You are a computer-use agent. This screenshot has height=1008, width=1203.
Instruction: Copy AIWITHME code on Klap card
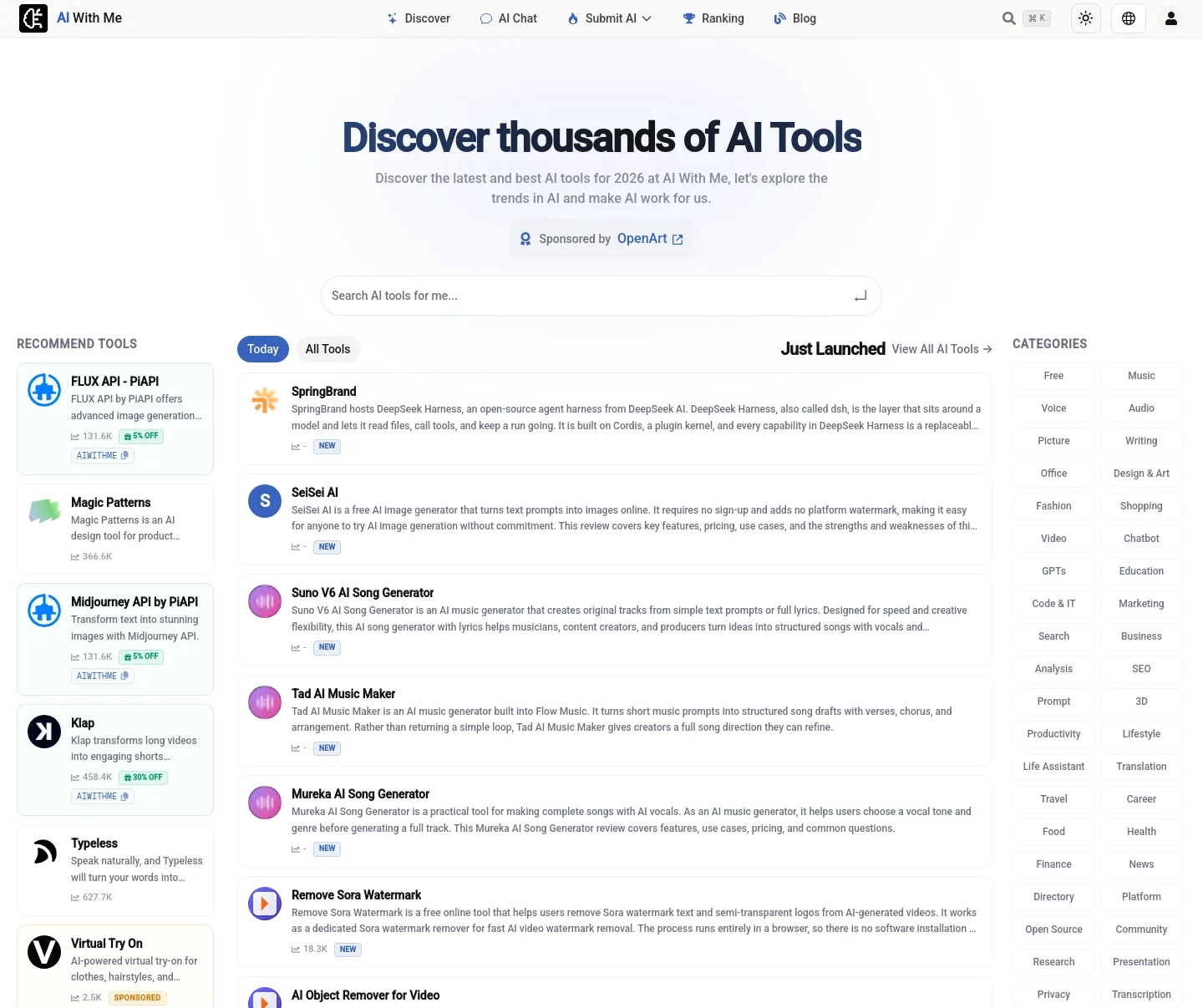click(103, 797)
